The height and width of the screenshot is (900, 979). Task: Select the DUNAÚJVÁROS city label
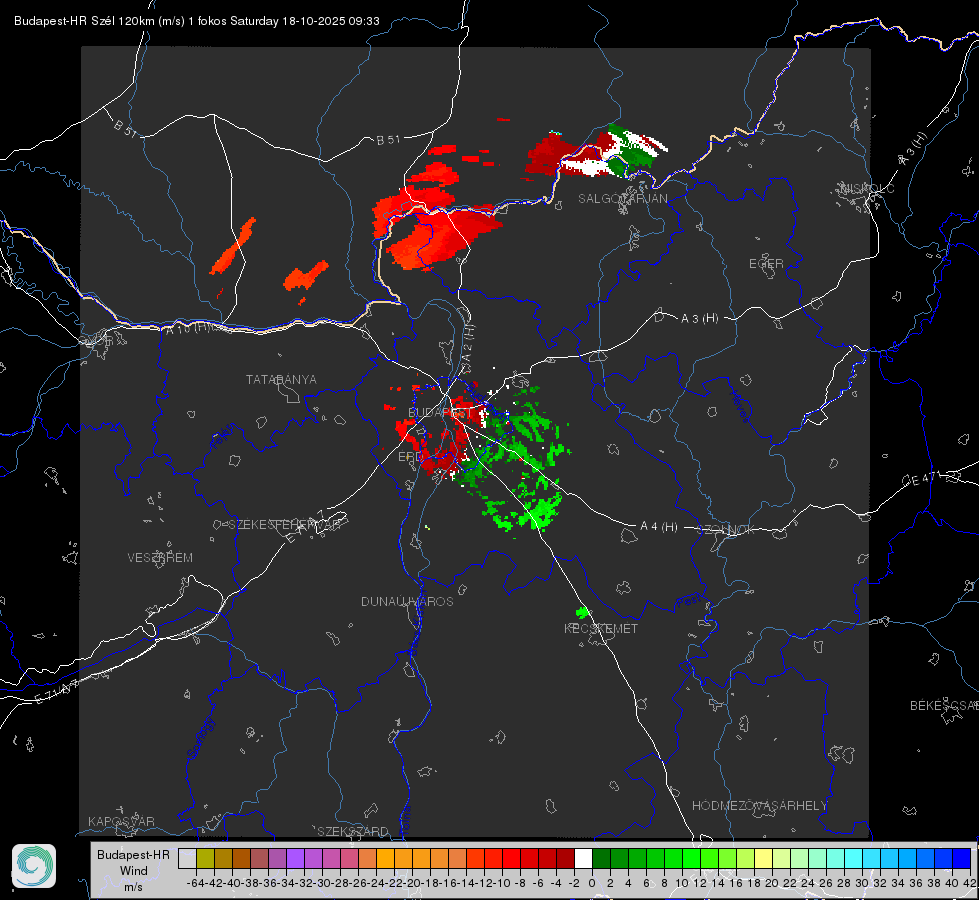point(407,601)
